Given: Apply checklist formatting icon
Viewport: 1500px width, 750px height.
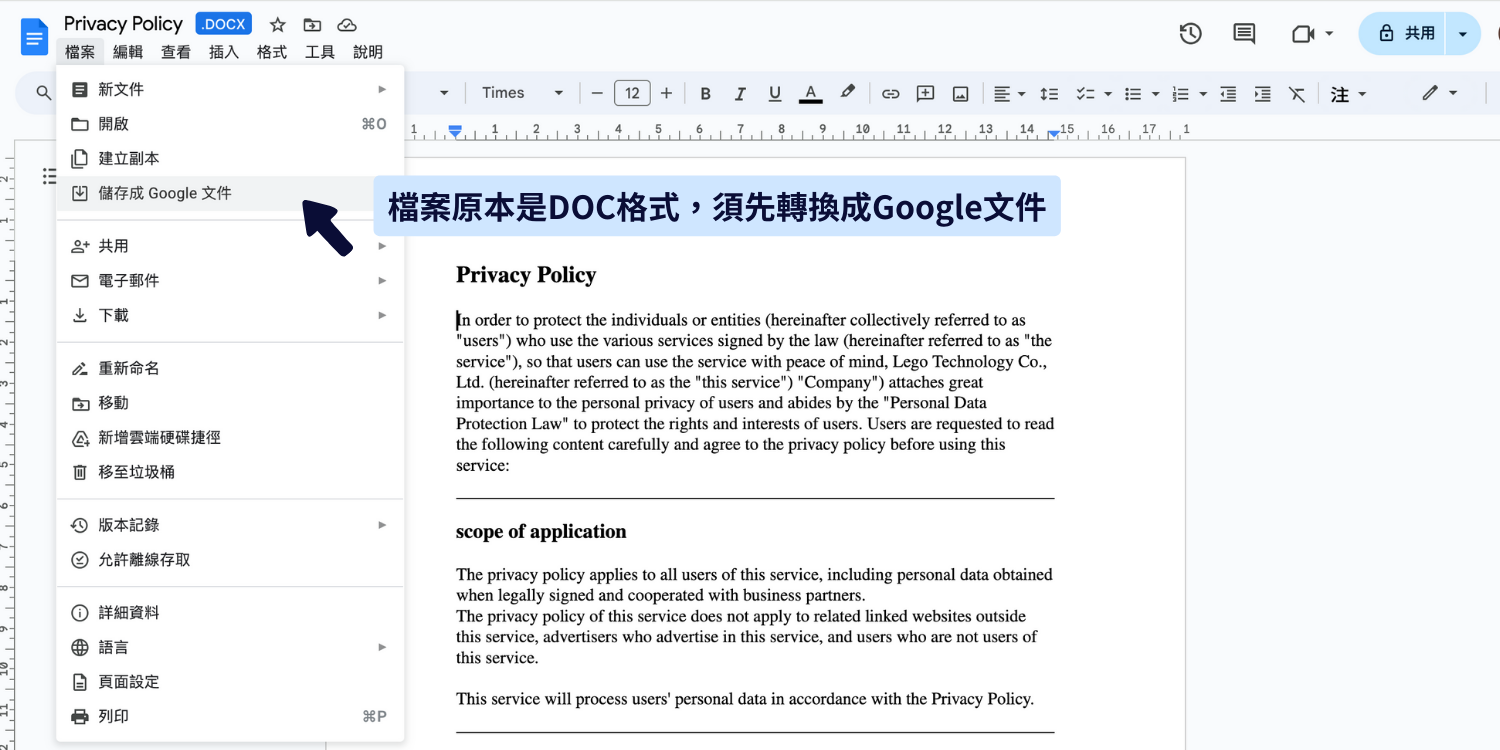Looking at the screenshot, I should coord(1085,94).
